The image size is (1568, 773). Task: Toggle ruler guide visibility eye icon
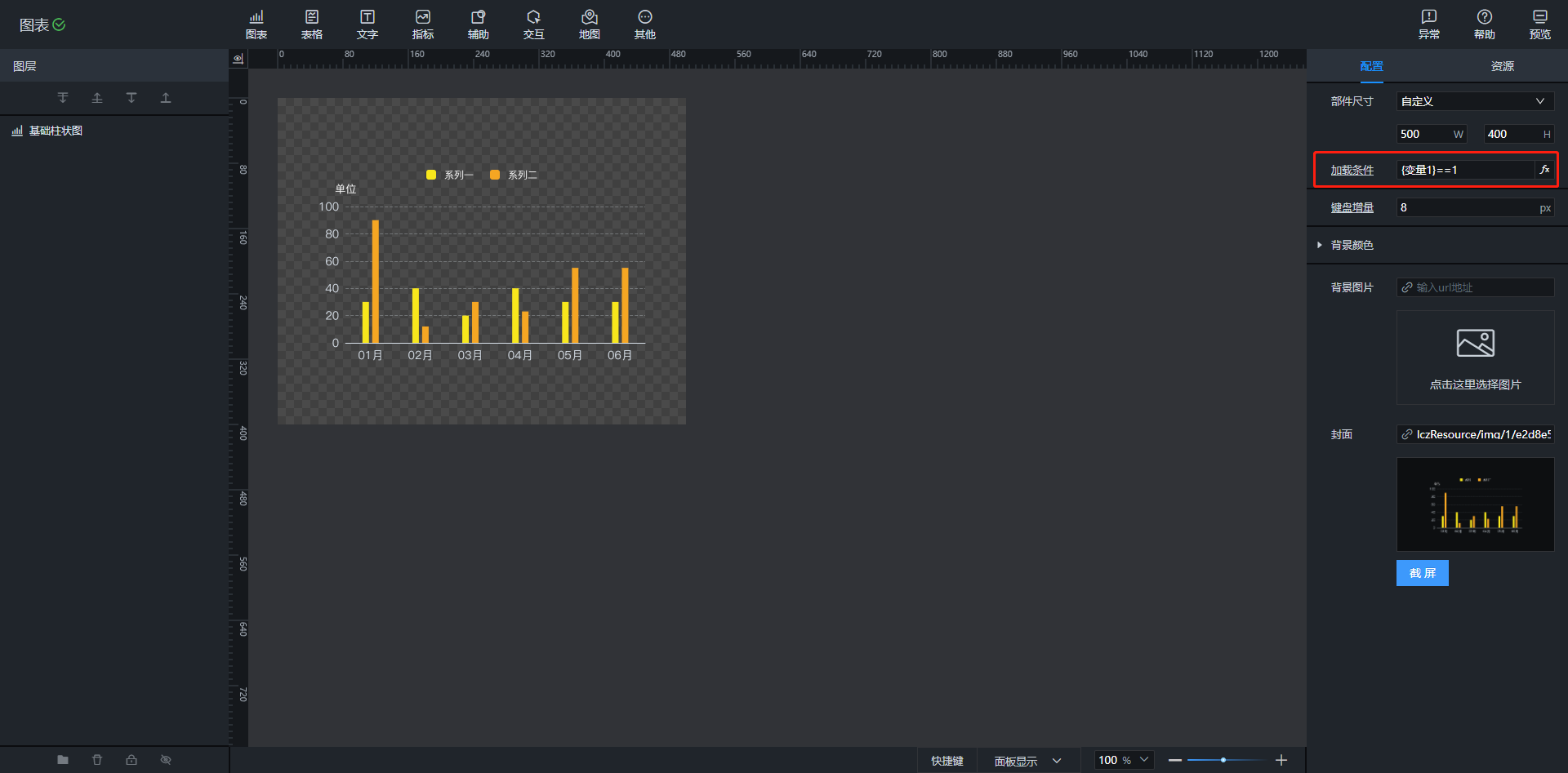pos(238,59)
